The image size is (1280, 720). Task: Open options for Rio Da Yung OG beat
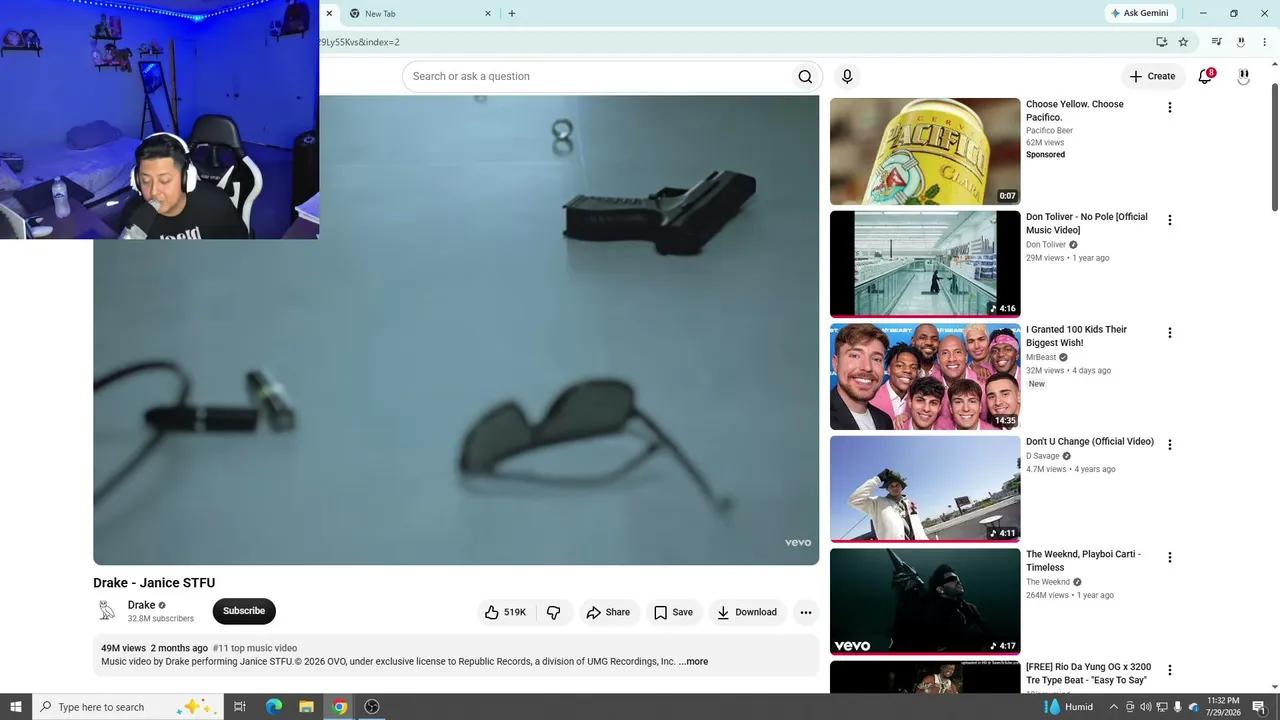click(1169, 670)
